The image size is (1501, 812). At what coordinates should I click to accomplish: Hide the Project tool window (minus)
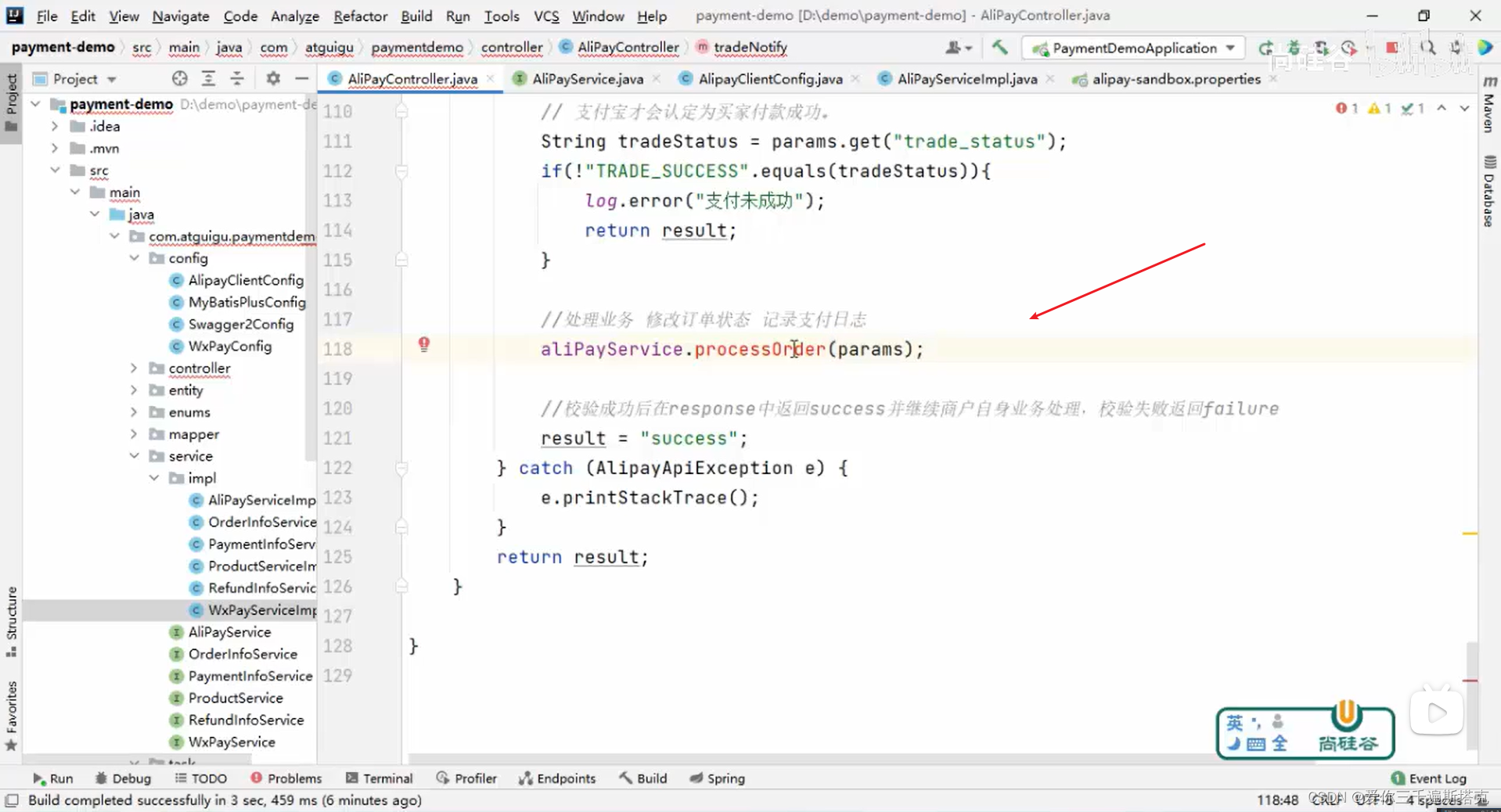pos(301,78)
